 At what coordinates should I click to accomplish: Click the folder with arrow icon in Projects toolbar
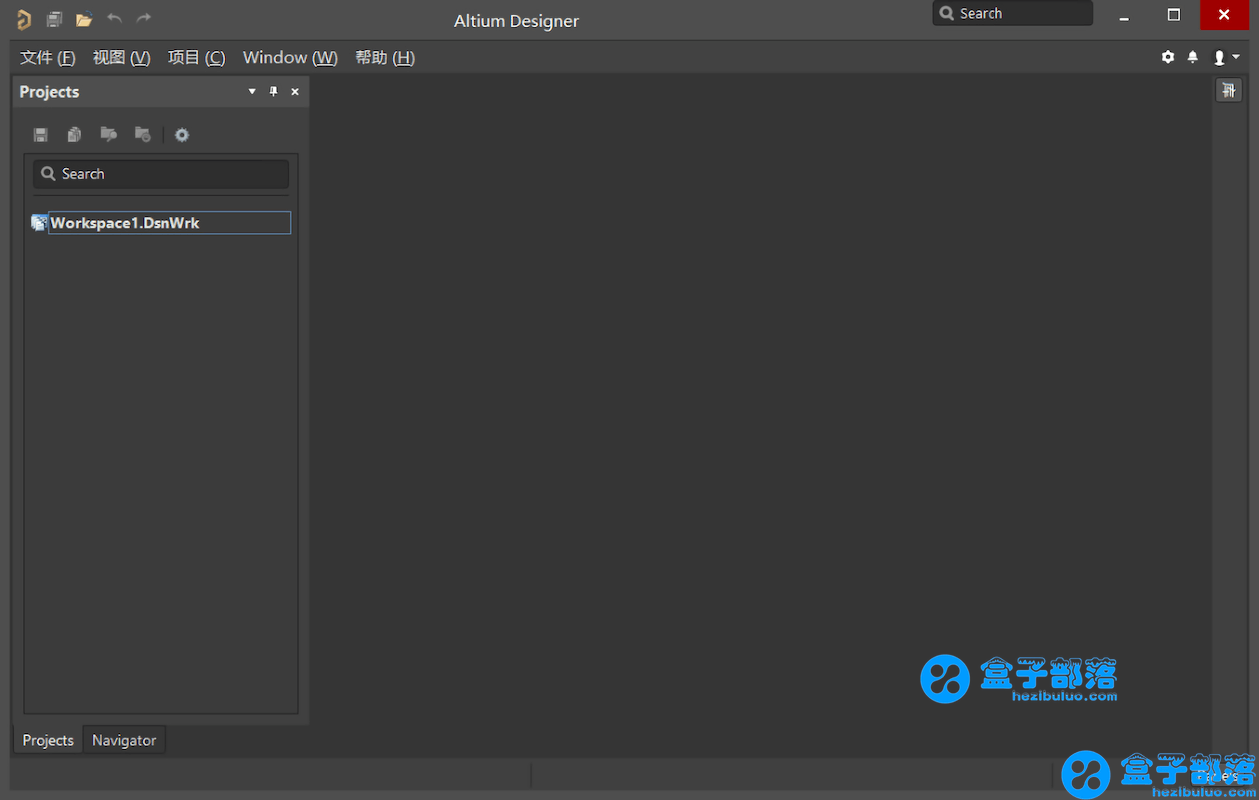click(108, 135)
